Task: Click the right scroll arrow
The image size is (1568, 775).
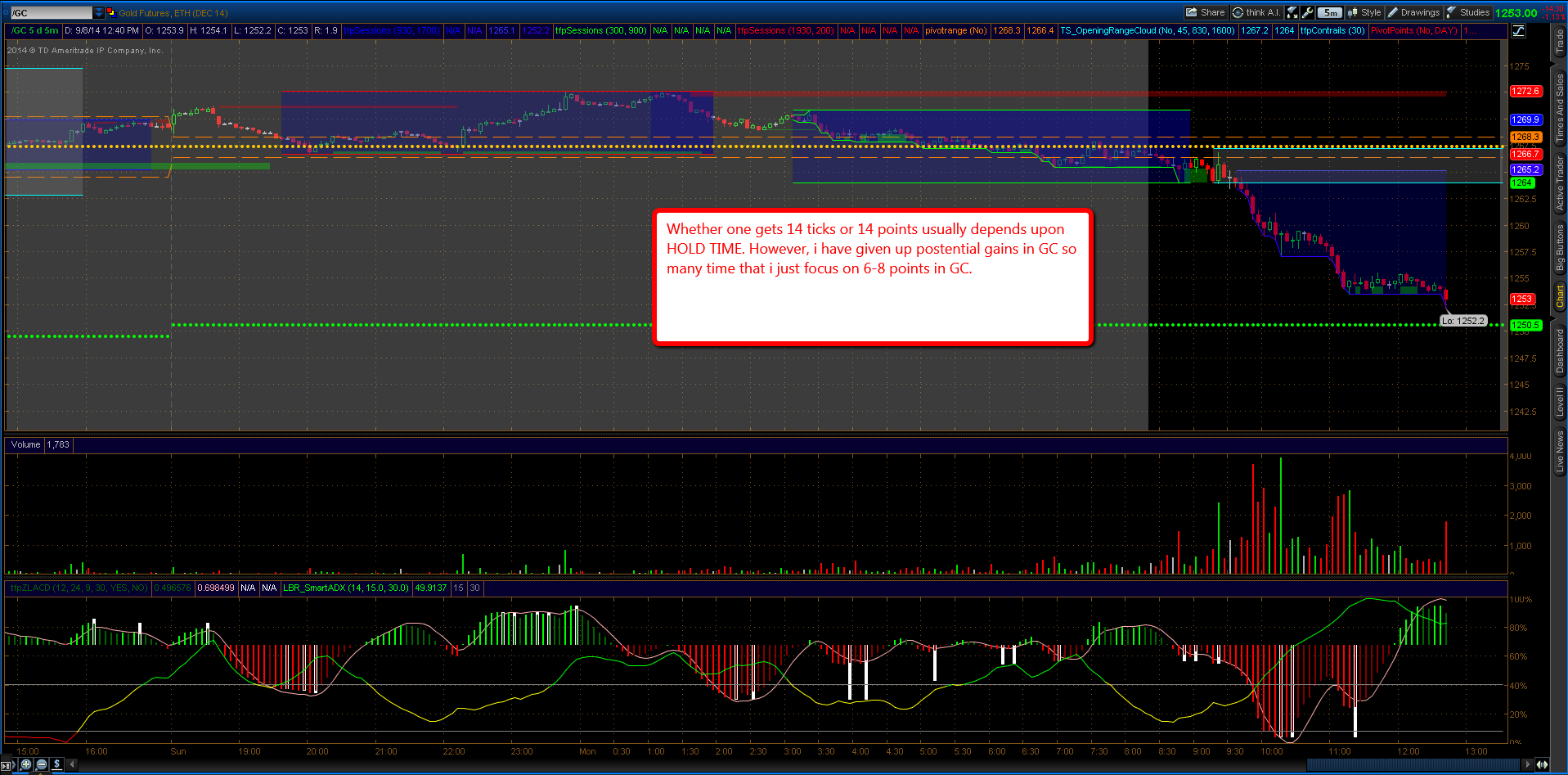Action: coord(1526,764)
